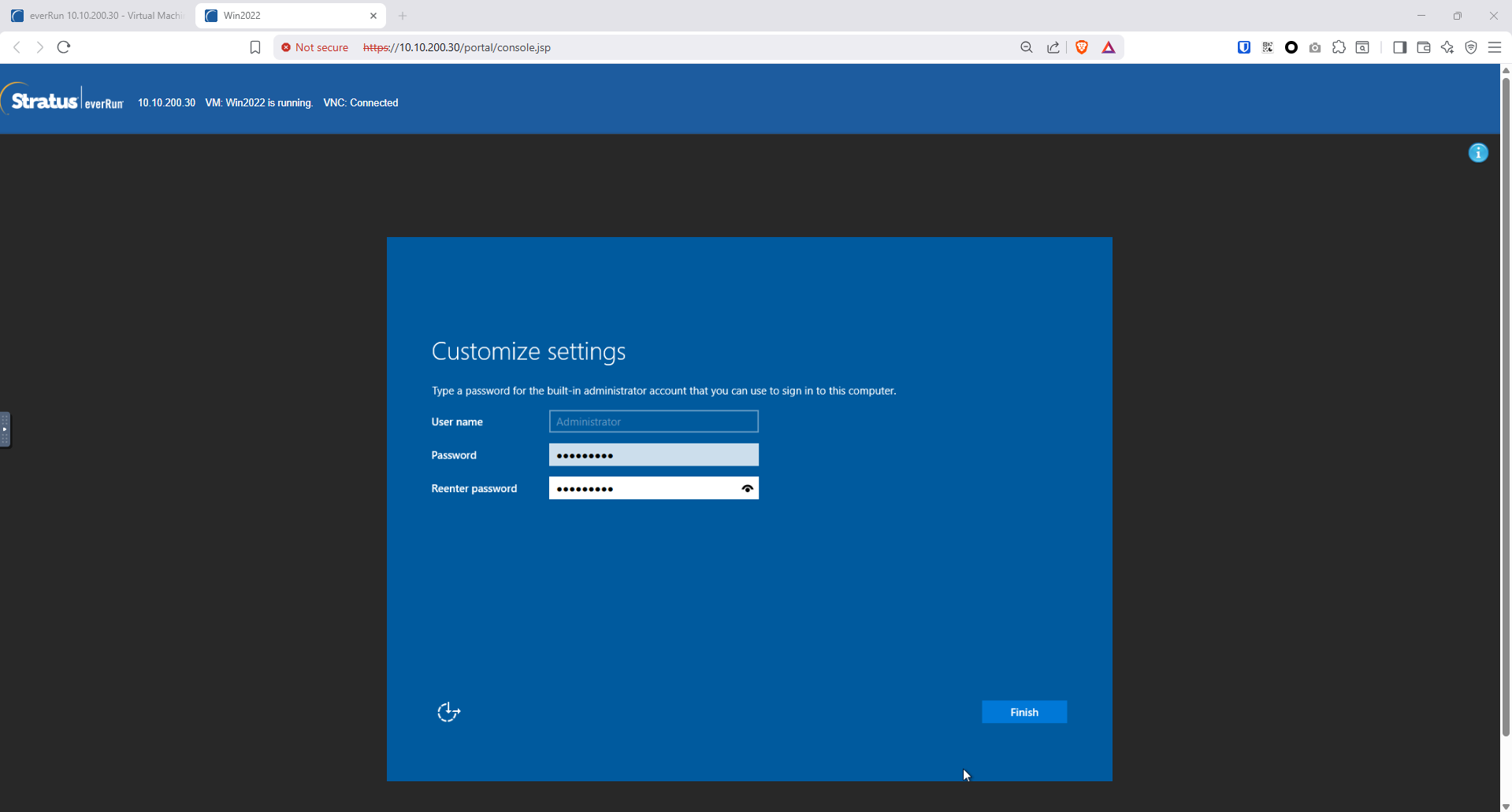Image resolution: width=1512 pixels, height=812 pixels.
Task: Click the browser Extensions puzzle icon
Action: 1339,47
